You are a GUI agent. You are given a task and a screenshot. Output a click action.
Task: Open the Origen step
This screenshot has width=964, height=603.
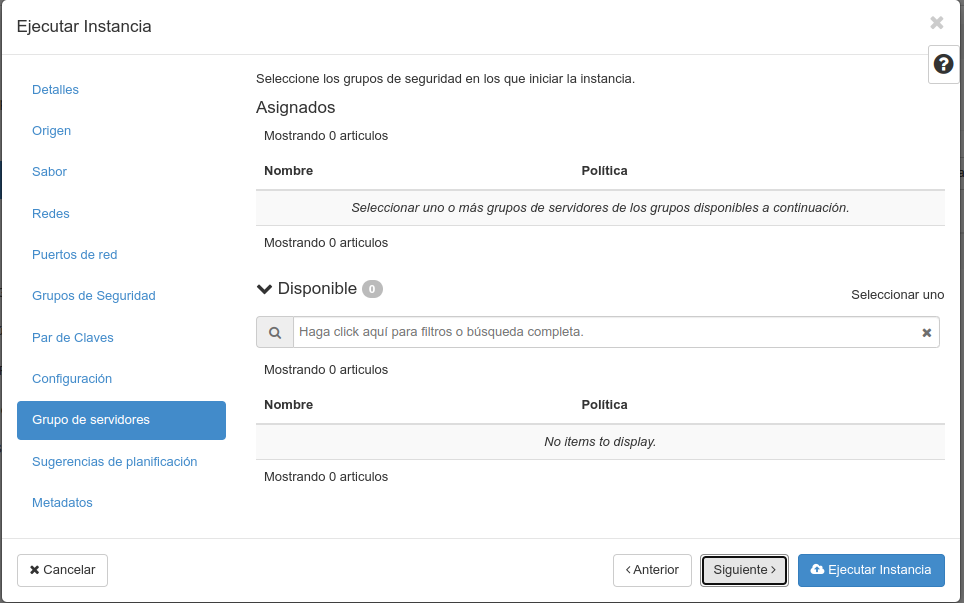(51, 130)
